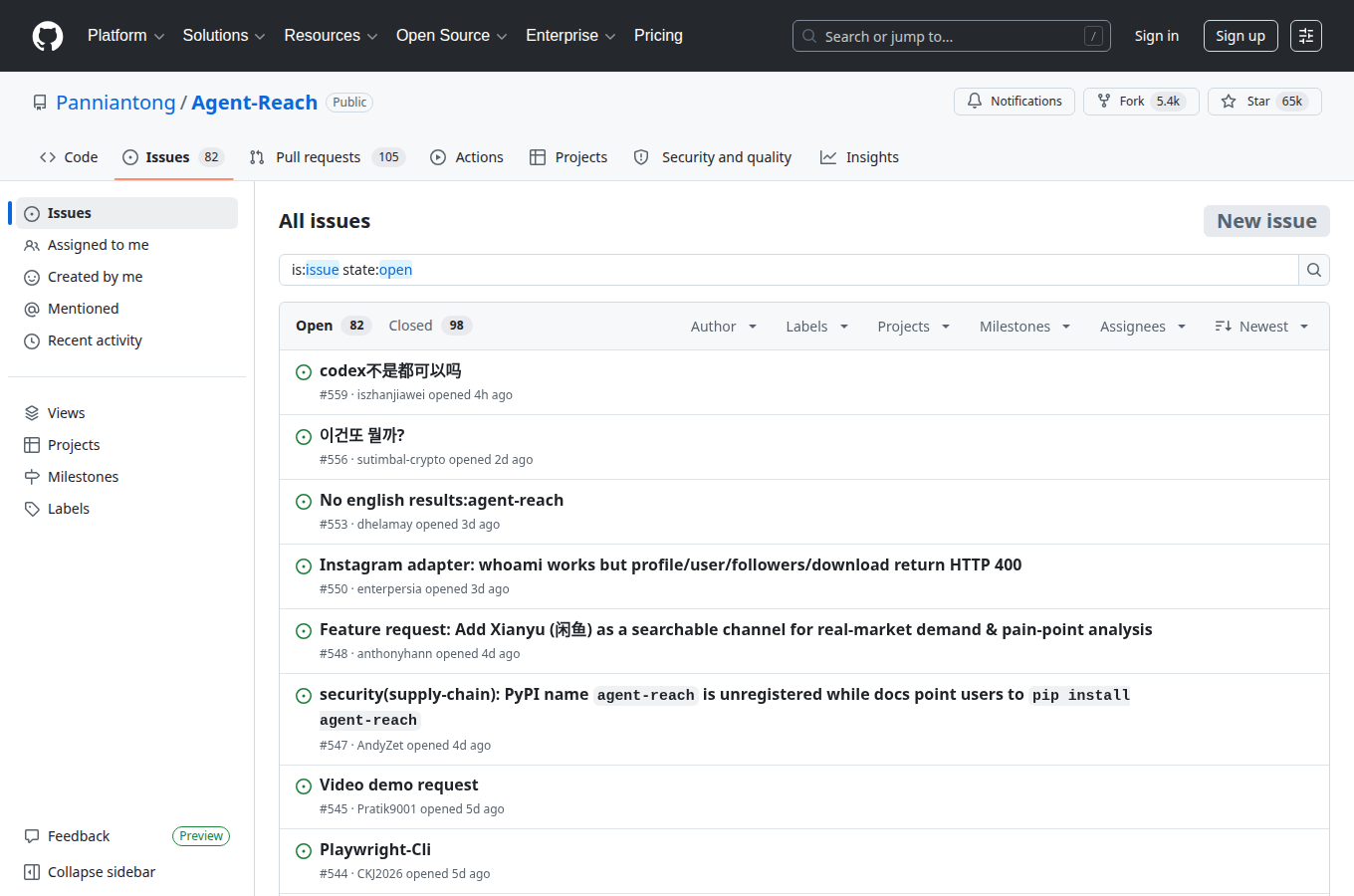Star the Agent-Reach repository
Image resolution: width=1354 pixels, height=896 pixels.
tap(1264, 102)
